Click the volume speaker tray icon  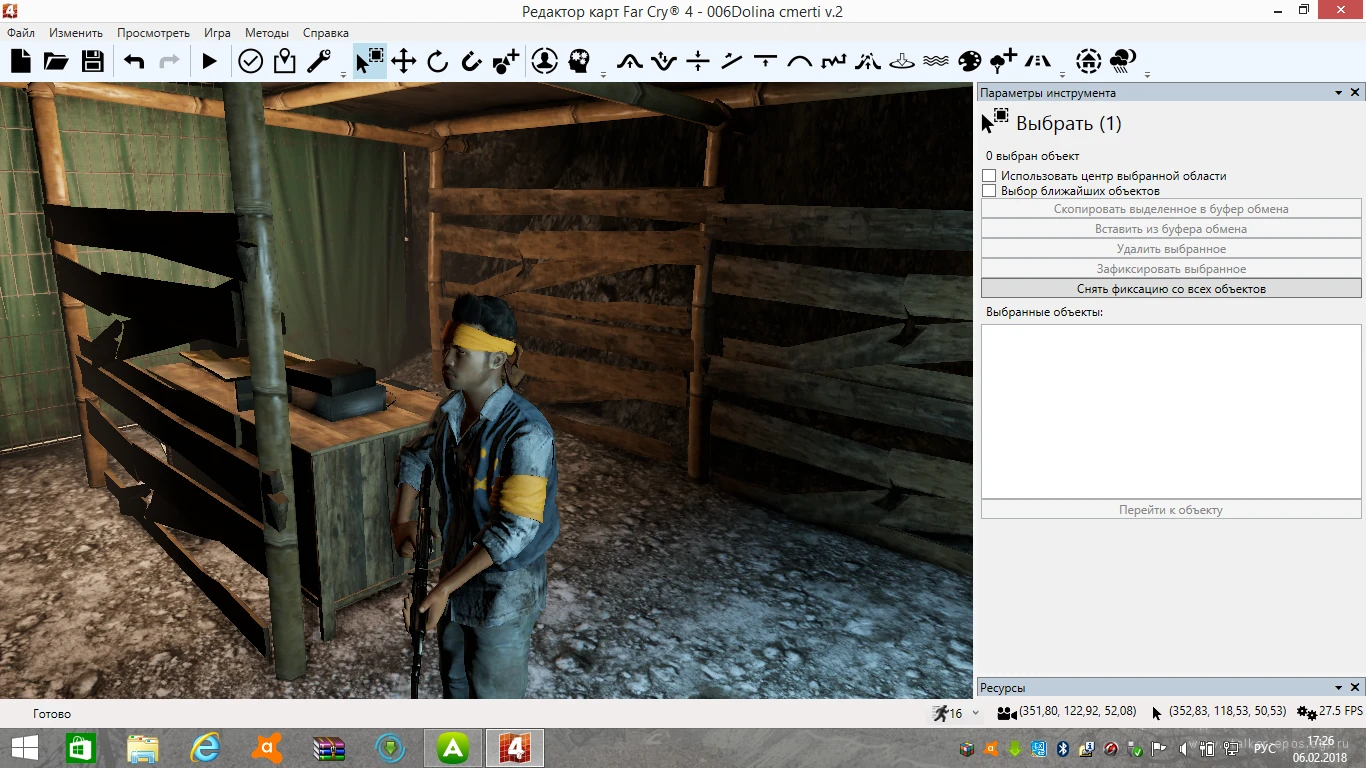pyautogui.click(x=1184, y=748)
